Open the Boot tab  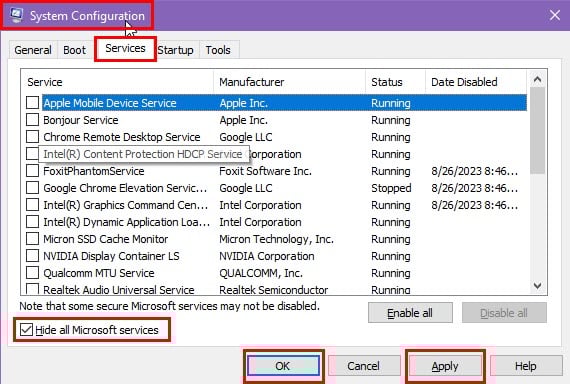75,50
